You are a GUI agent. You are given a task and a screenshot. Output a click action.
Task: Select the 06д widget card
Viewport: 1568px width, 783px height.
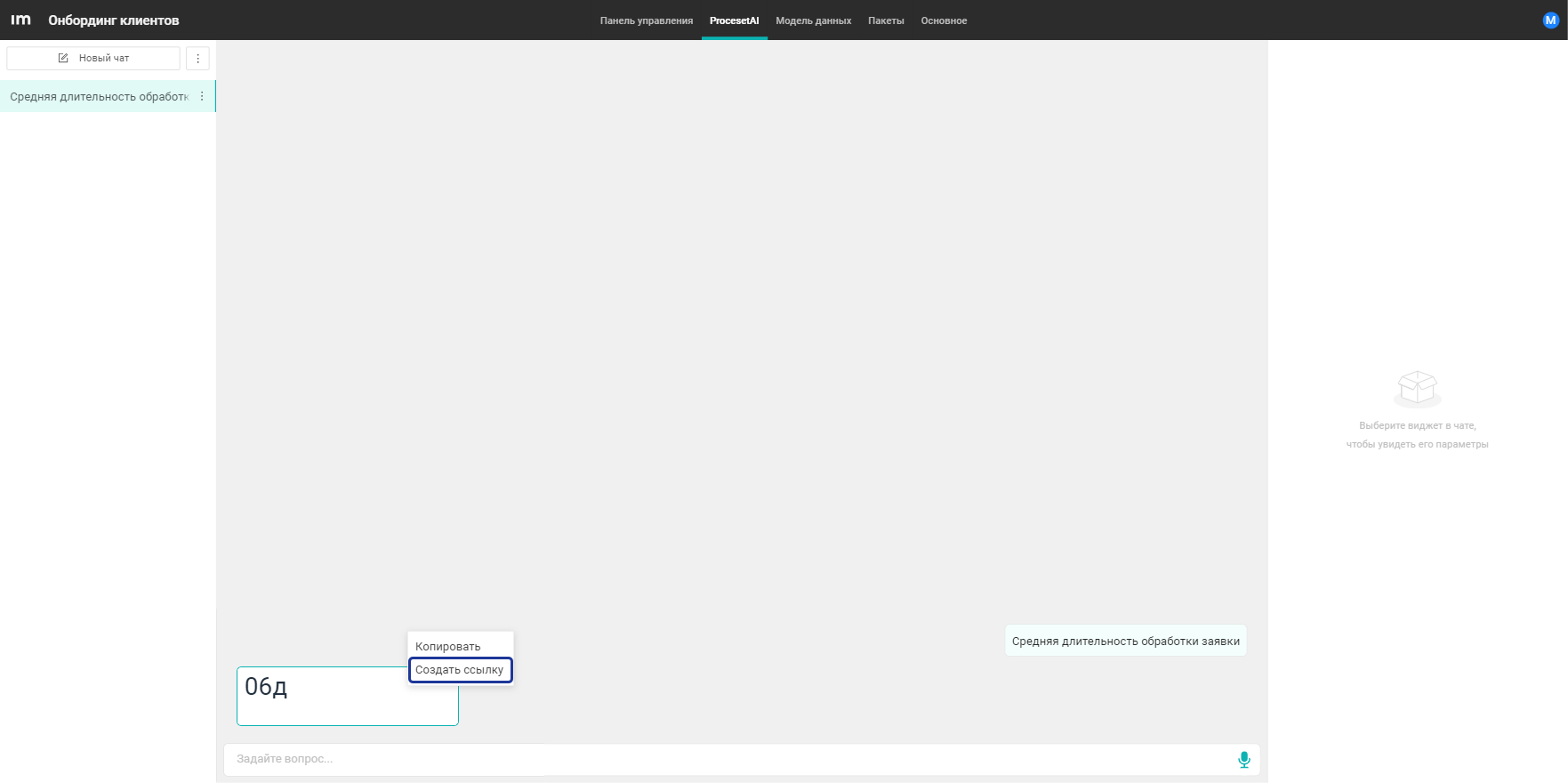348,696
